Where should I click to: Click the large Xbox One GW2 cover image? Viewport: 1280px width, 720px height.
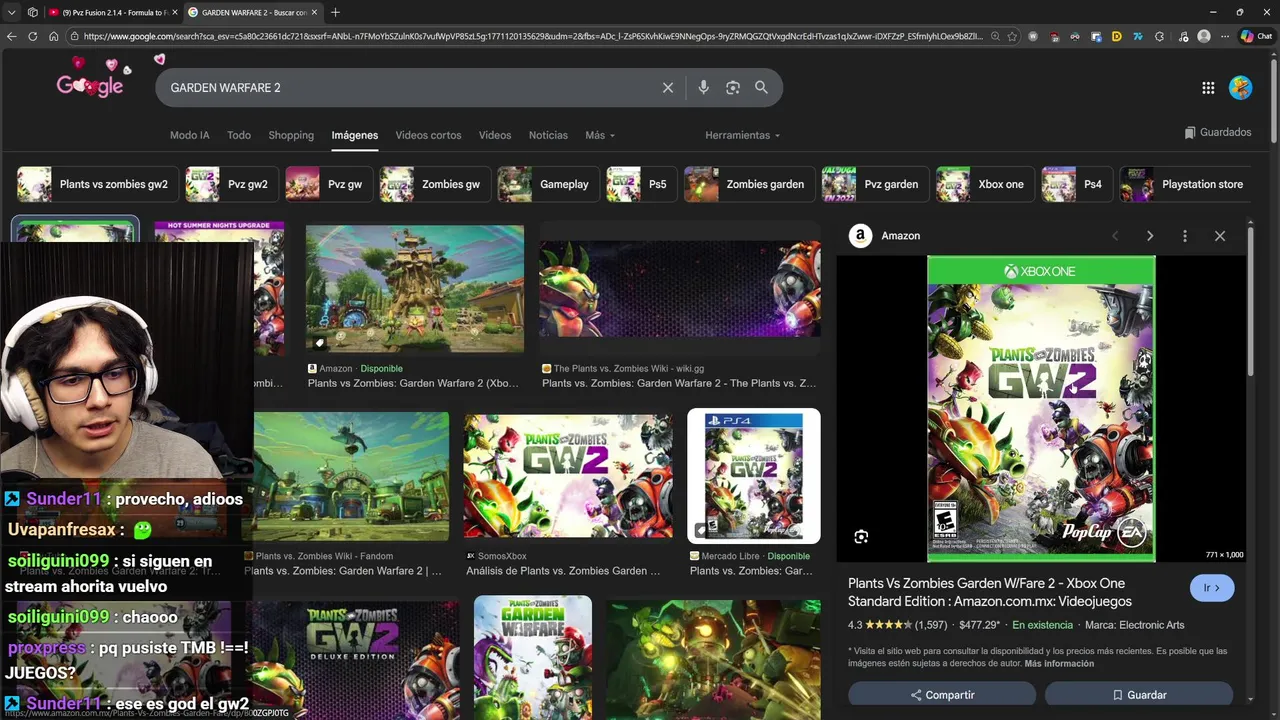coord(1041,409)
